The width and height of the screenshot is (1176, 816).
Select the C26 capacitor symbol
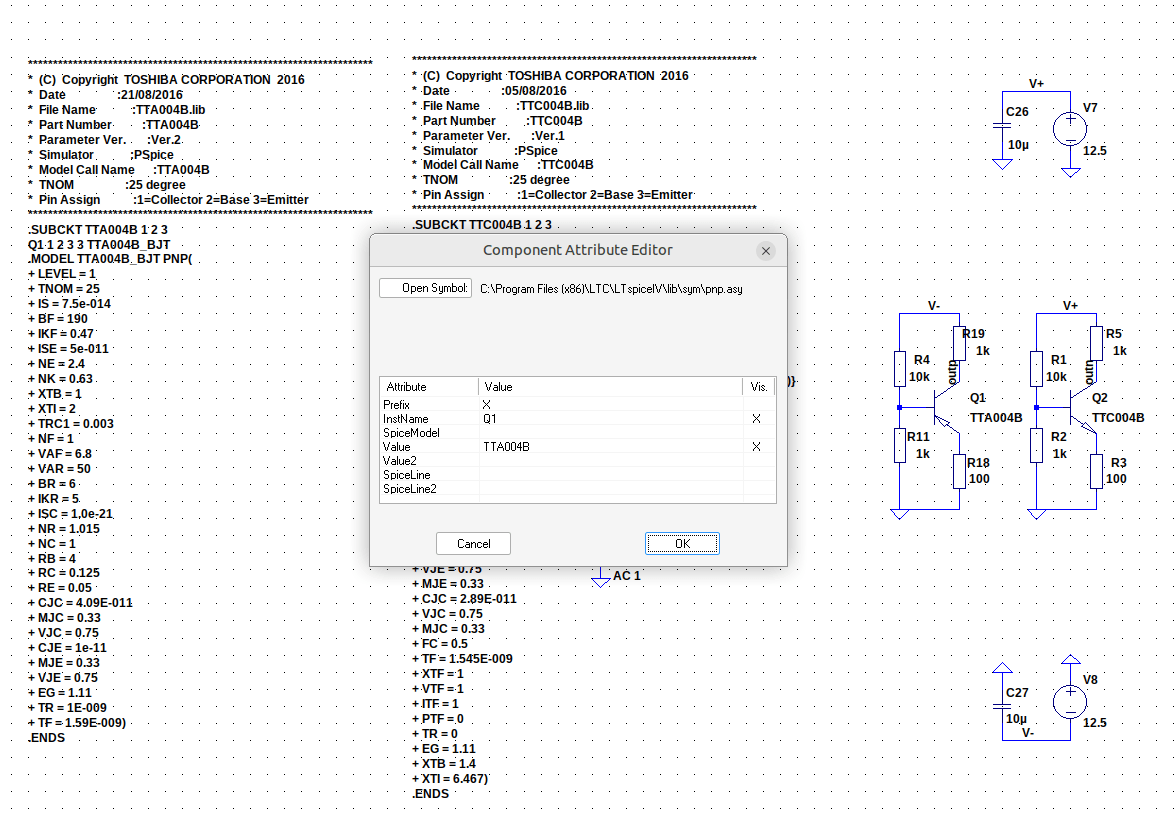click(1002, 126)
